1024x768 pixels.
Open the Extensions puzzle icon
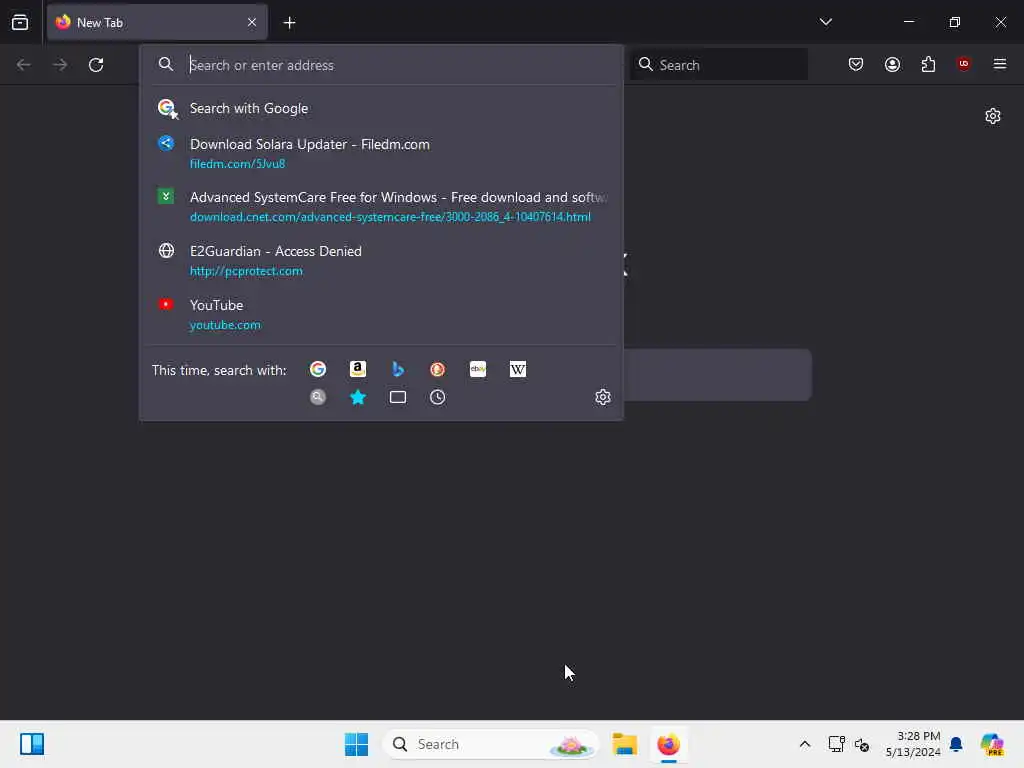[928, 64]
